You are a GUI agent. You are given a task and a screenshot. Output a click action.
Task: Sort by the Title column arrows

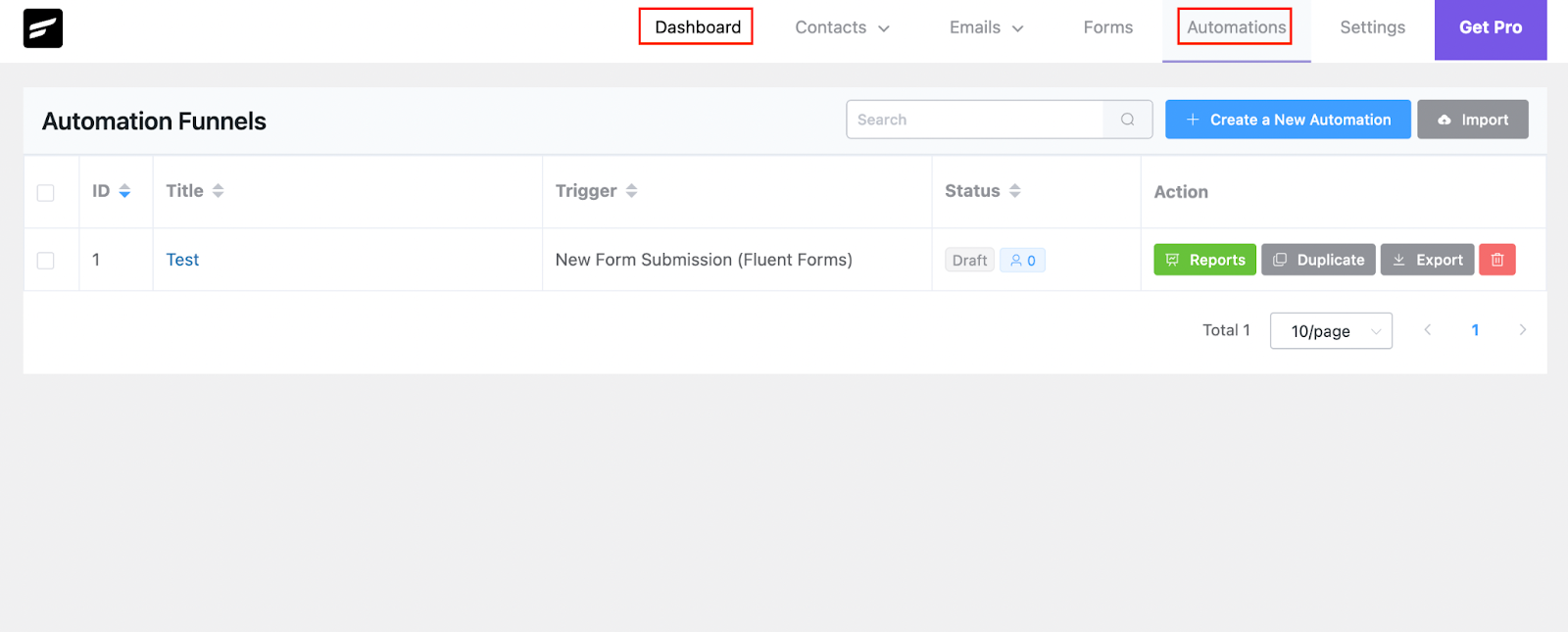[x=218, y=191]
